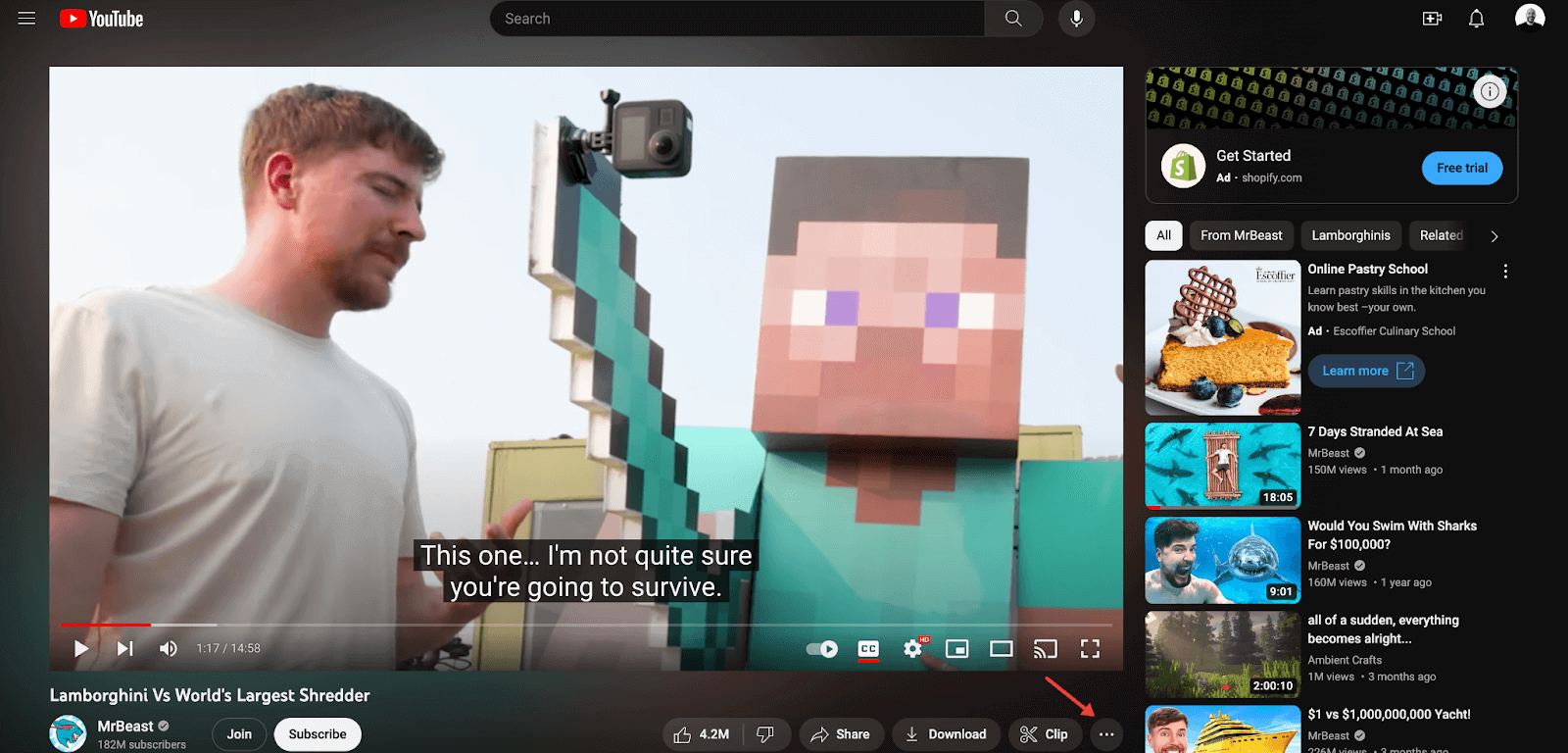Like the video with 4.2M likes
1568x753 pixels.
click(702, 734)
